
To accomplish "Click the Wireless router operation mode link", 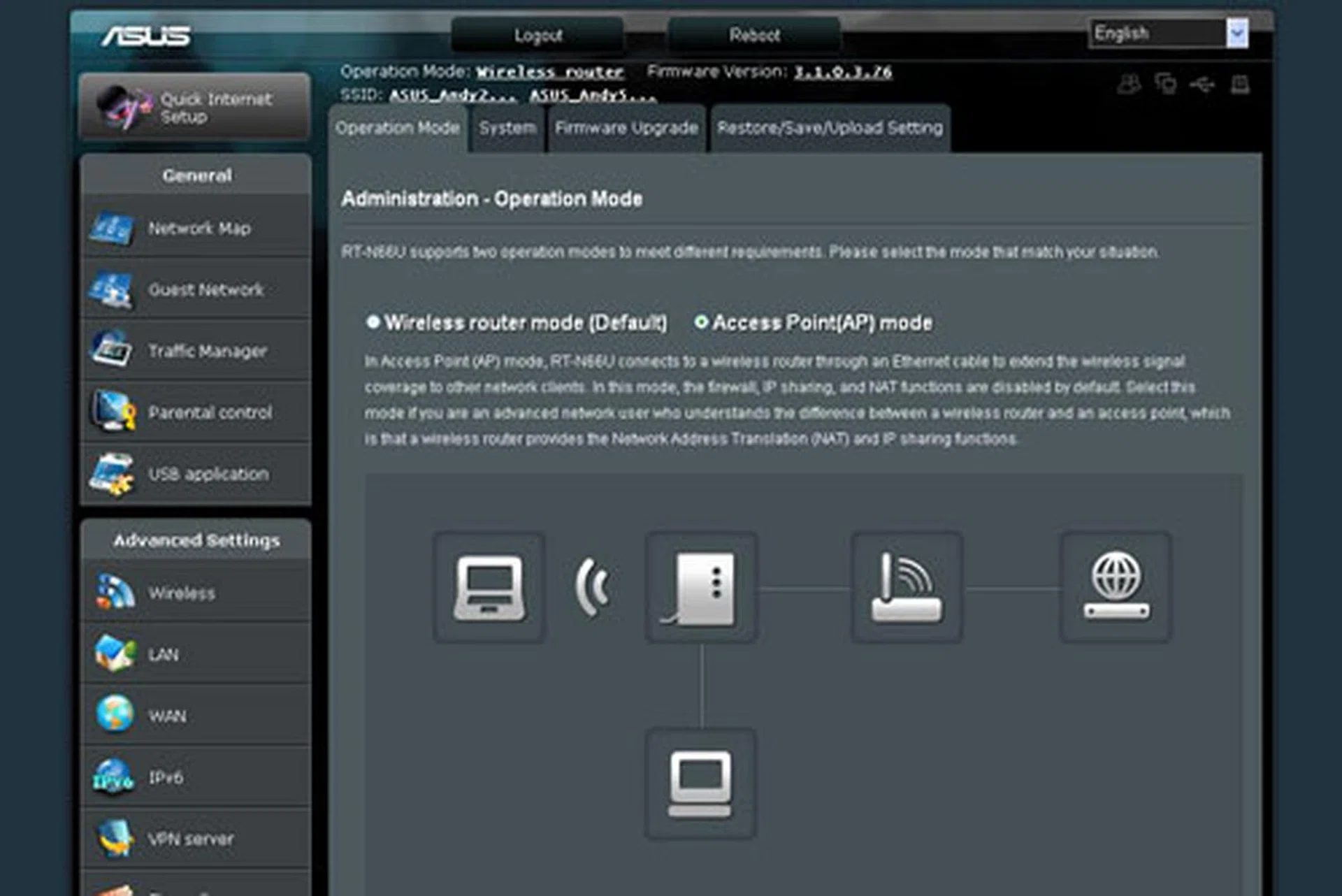I will coord(549,71).
